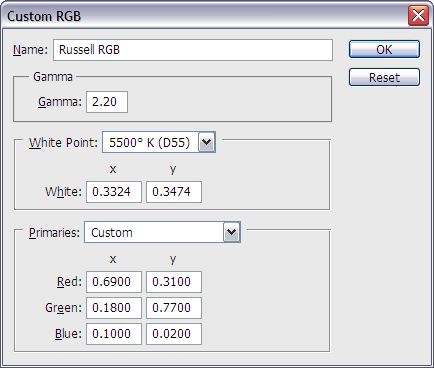Click the Reset button
The width and height of the screenshot is (434, 368).
pos(384,77)
